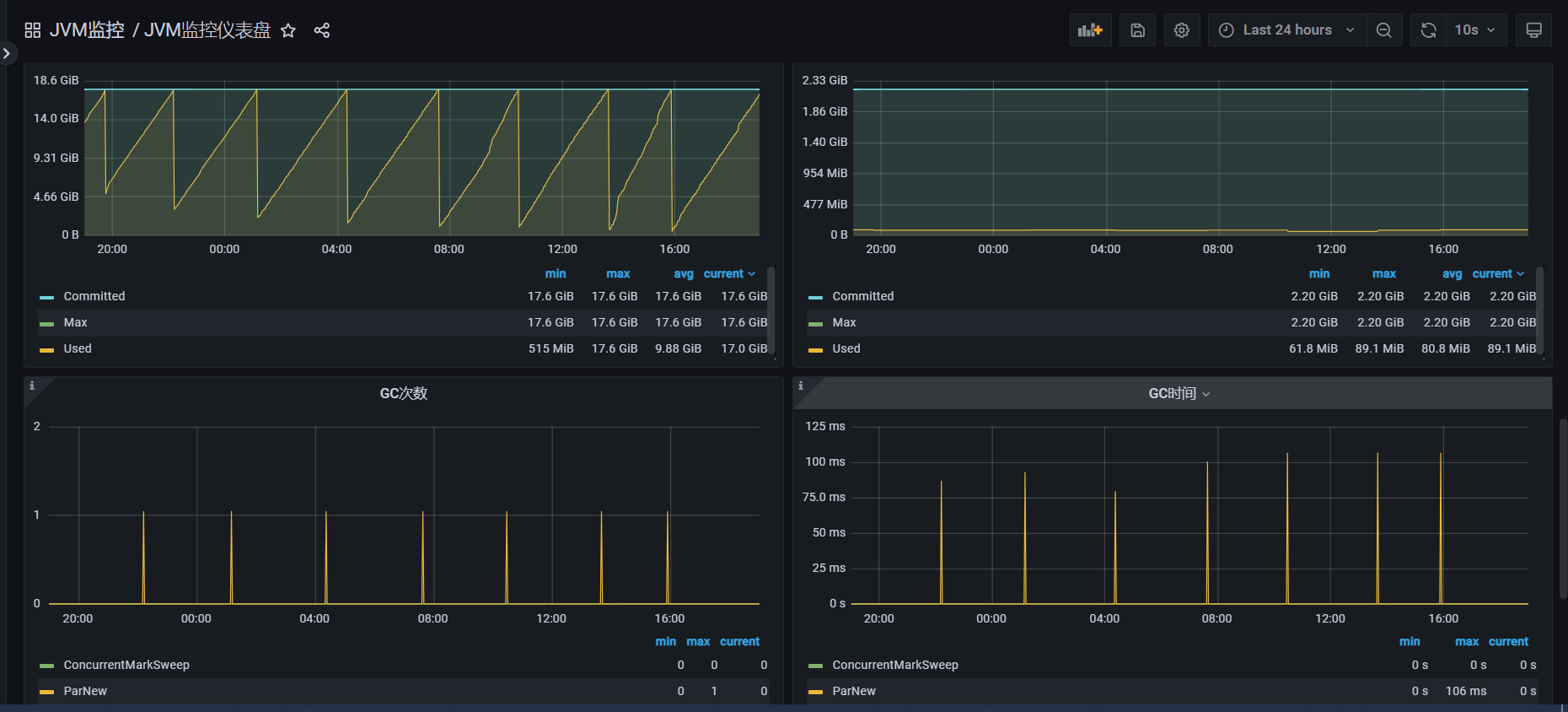Toggle Used series in left heap panel
Viewport: 1568px width, 712px height.
78,349
